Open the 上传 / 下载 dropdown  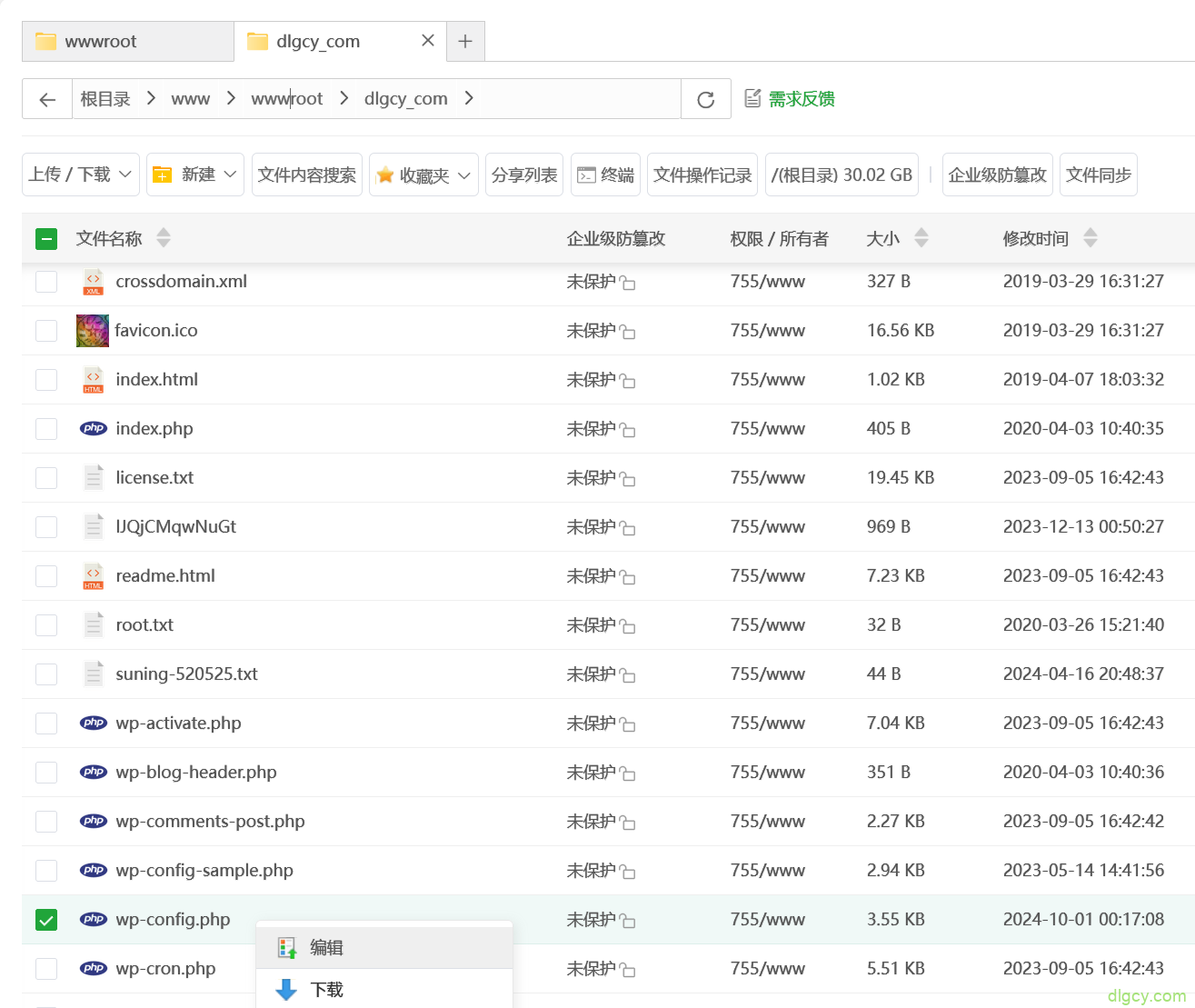point(81,175)
